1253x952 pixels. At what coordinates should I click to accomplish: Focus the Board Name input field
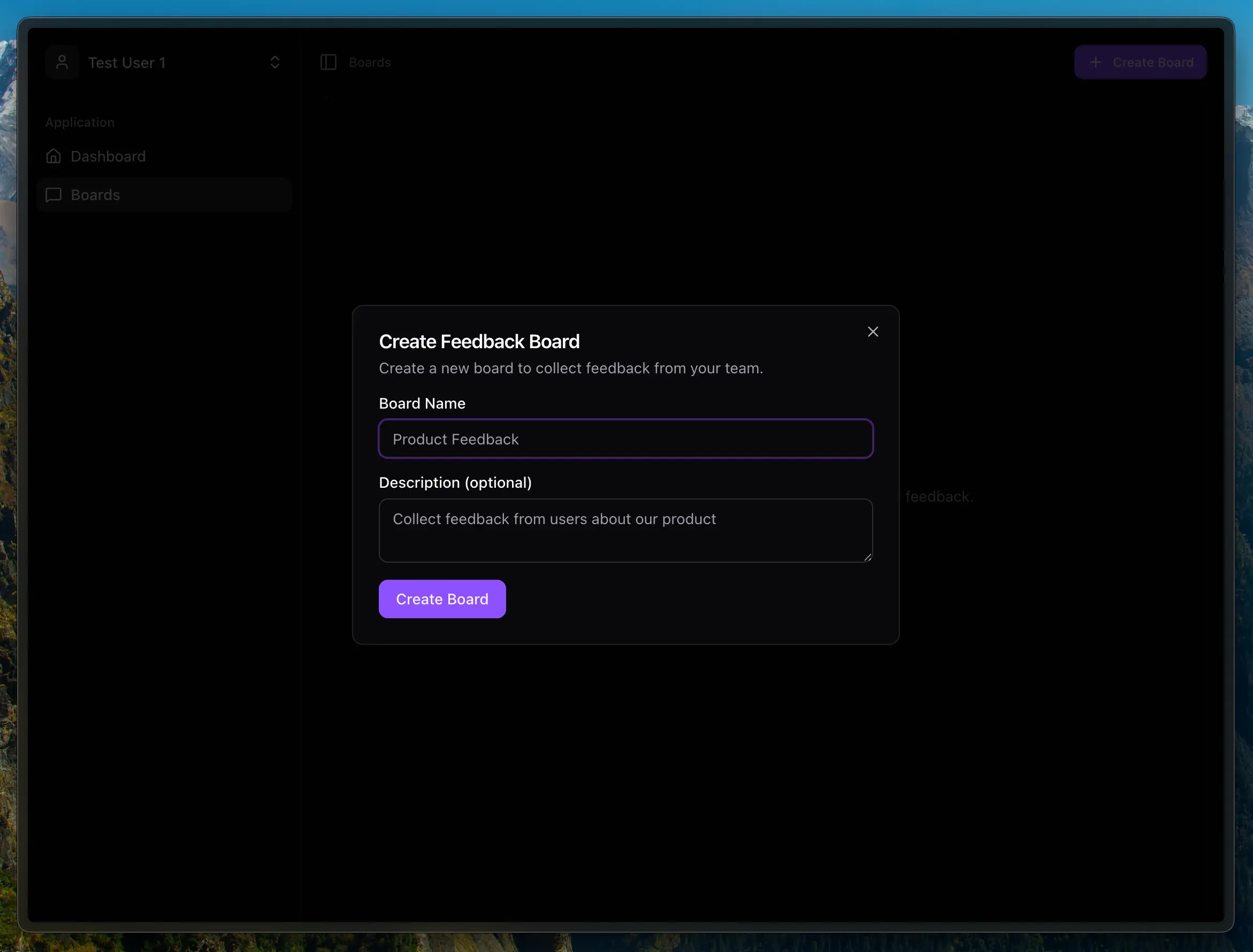coord(625,438)
